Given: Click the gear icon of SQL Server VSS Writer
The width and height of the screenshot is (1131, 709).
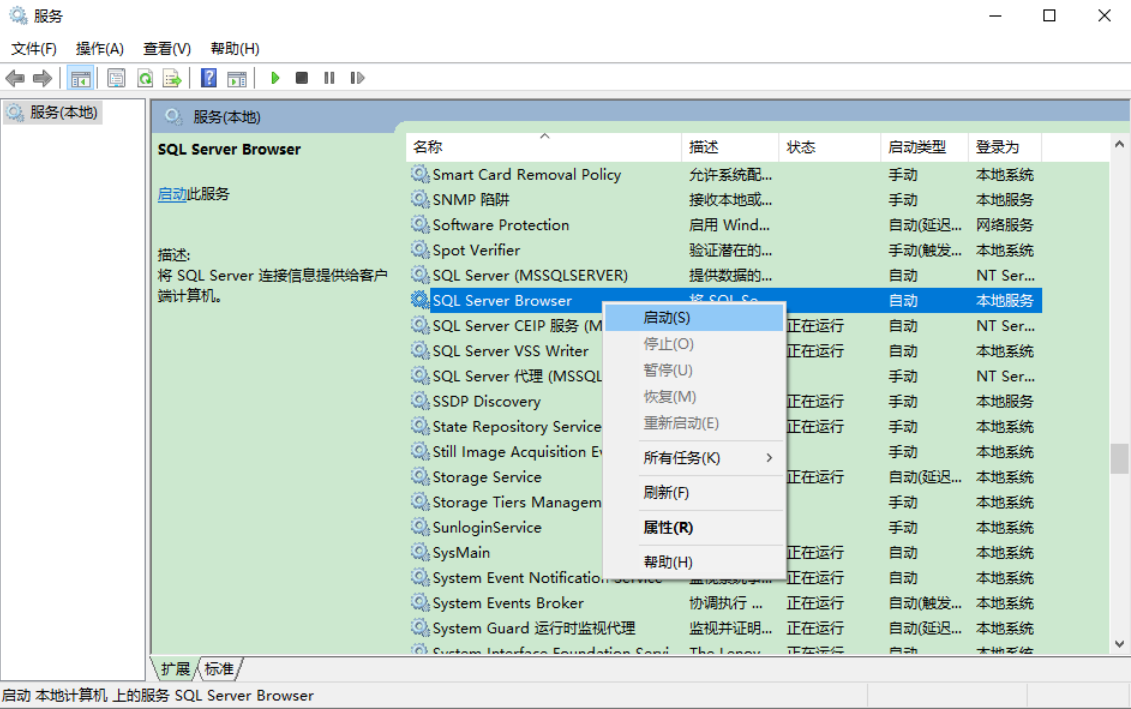Looking at the screenshot, I should [x=420, y=351].
